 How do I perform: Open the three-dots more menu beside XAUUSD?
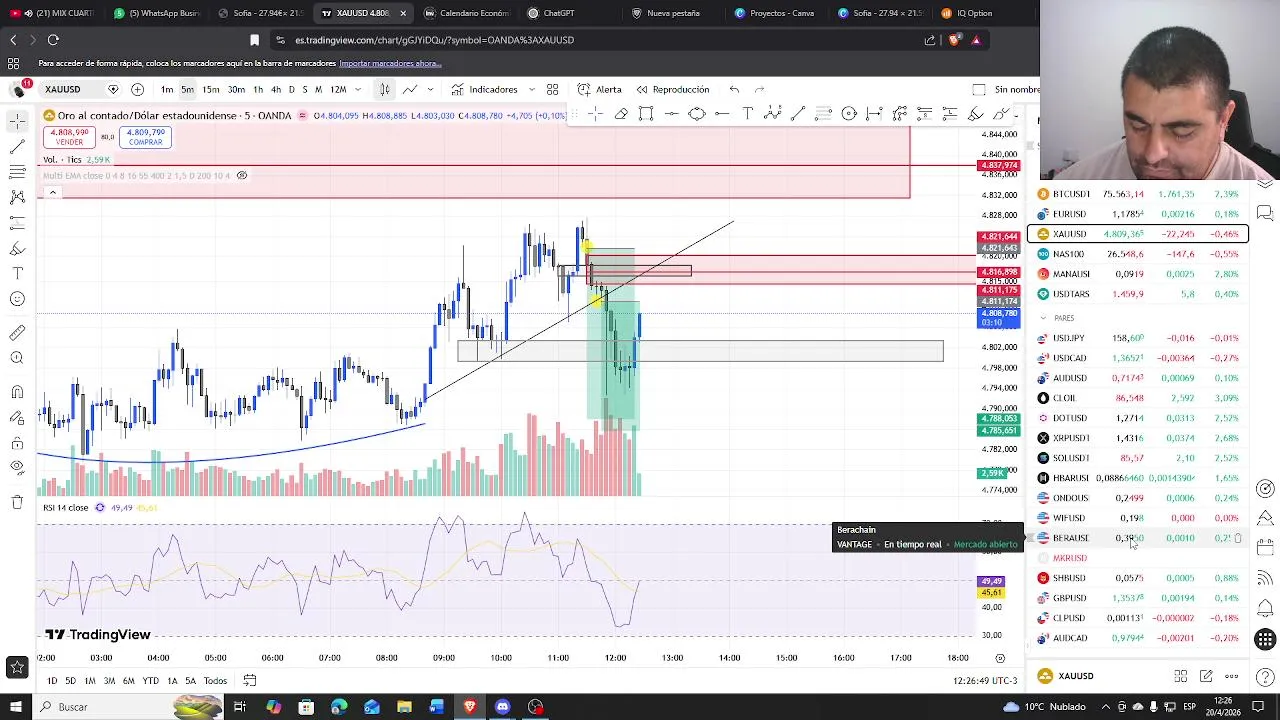[x=1232, y=676]
